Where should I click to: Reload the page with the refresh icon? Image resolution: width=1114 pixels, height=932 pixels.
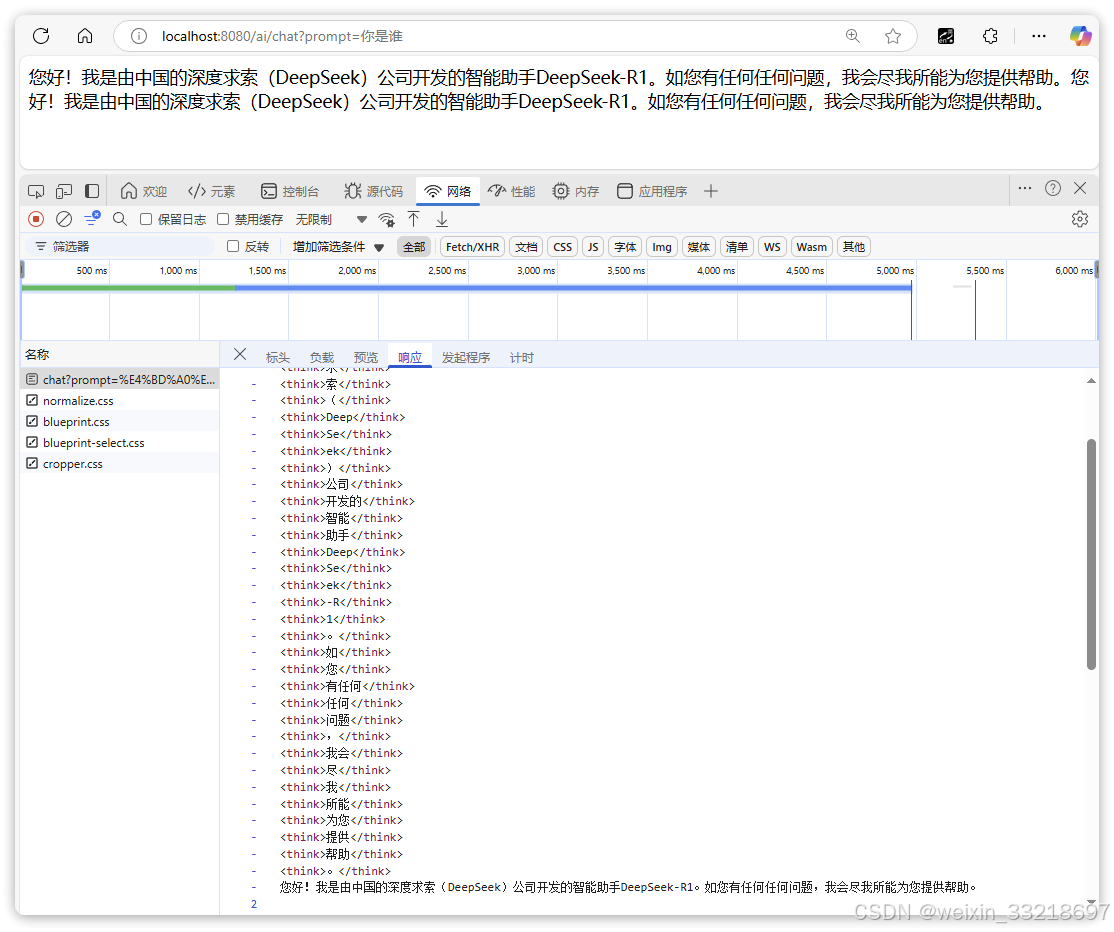pyautogui.click(x=41, y=36)
